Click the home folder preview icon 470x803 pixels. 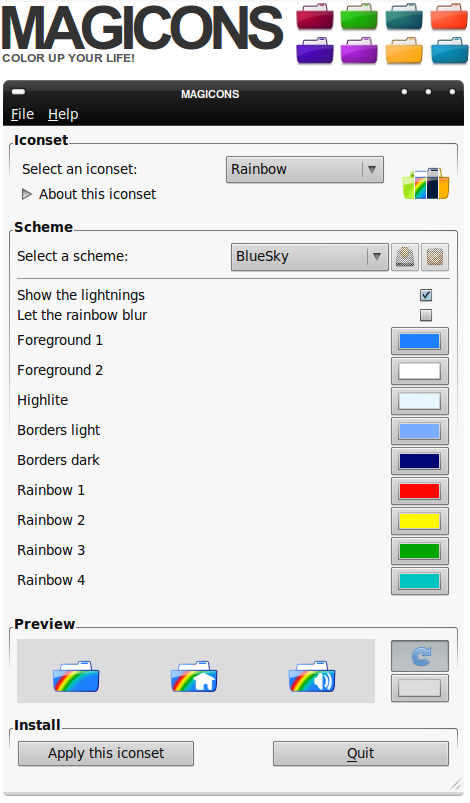pos(194,676)
